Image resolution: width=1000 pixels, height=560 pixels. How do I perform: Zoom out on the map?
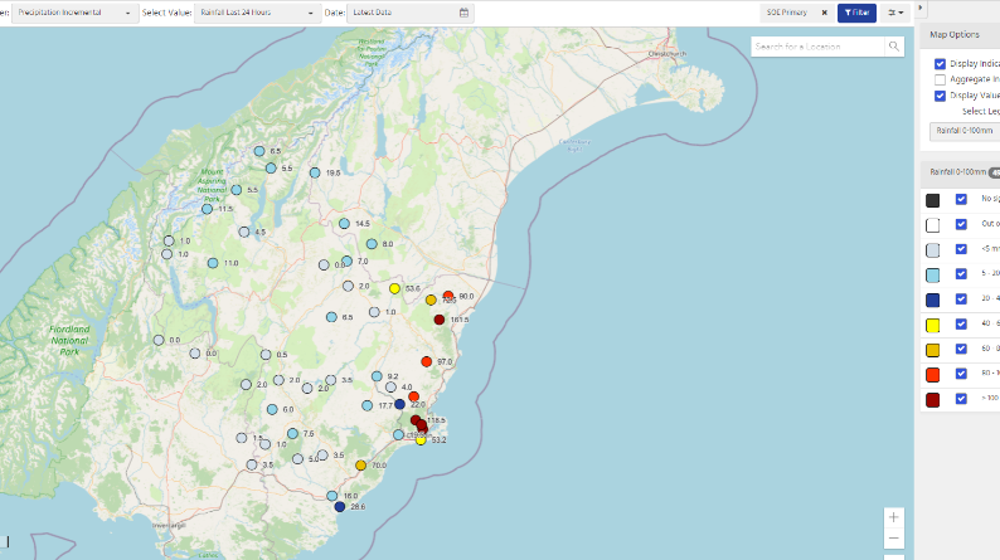[x=894, y=540]
